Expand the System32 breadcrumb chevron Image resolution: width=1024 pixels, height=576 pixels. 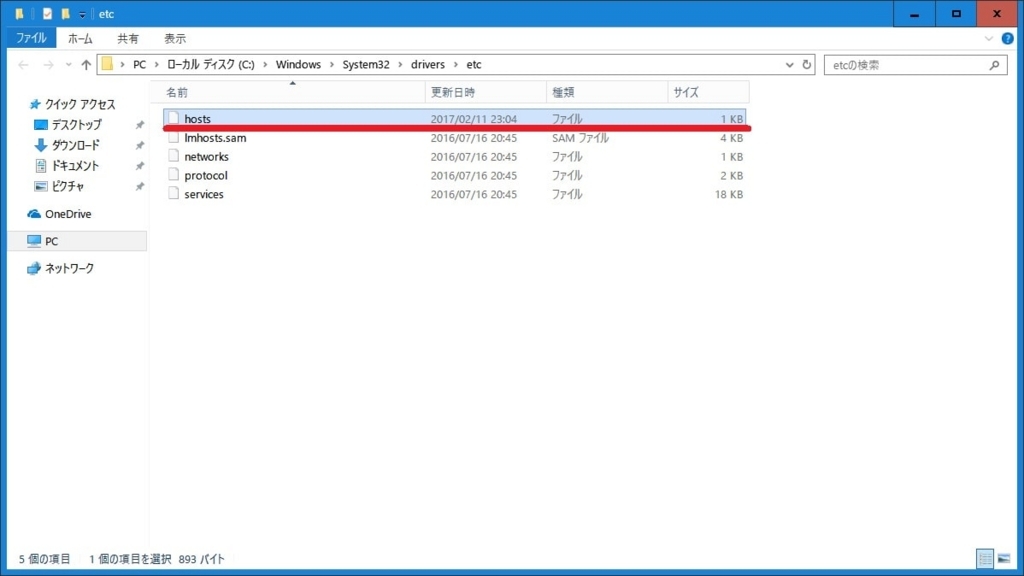[400, 64]
